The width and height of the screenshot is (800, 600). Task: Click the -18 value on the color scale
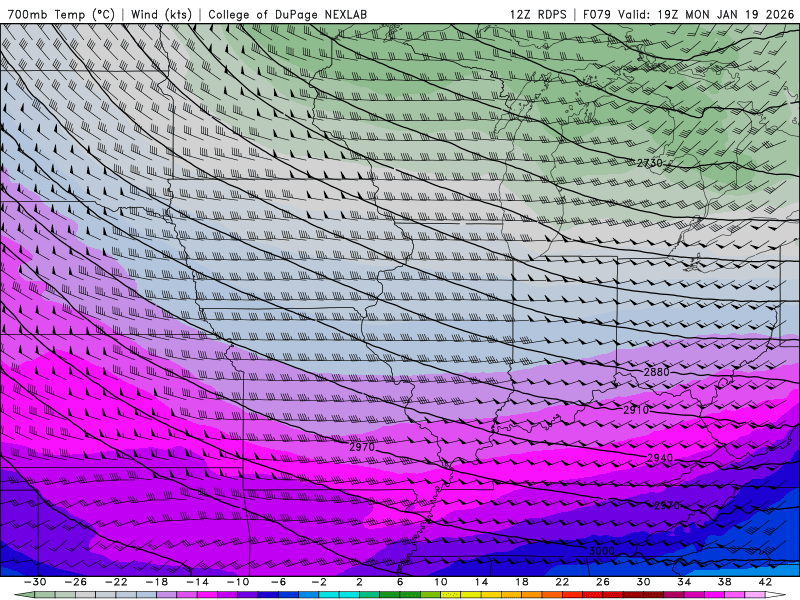coord(157,582)
